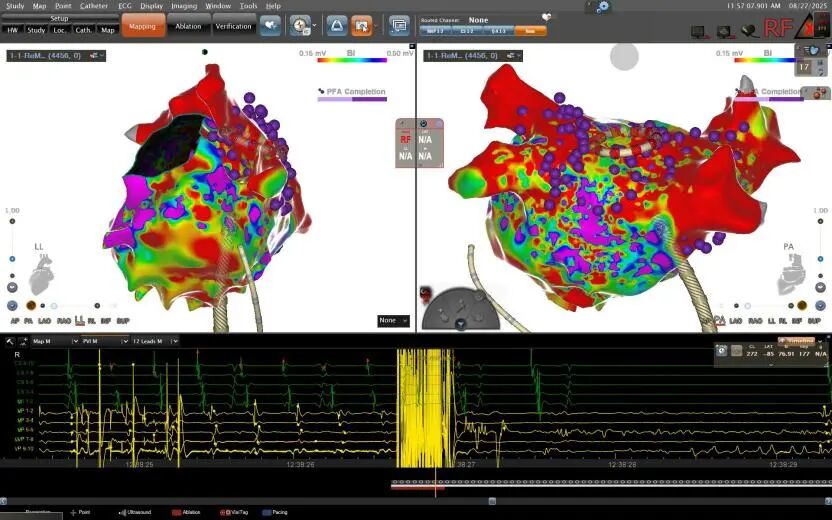Click the chat bubble icon in the toolbar
Screen dimensions: 832x520
point(399,25)
